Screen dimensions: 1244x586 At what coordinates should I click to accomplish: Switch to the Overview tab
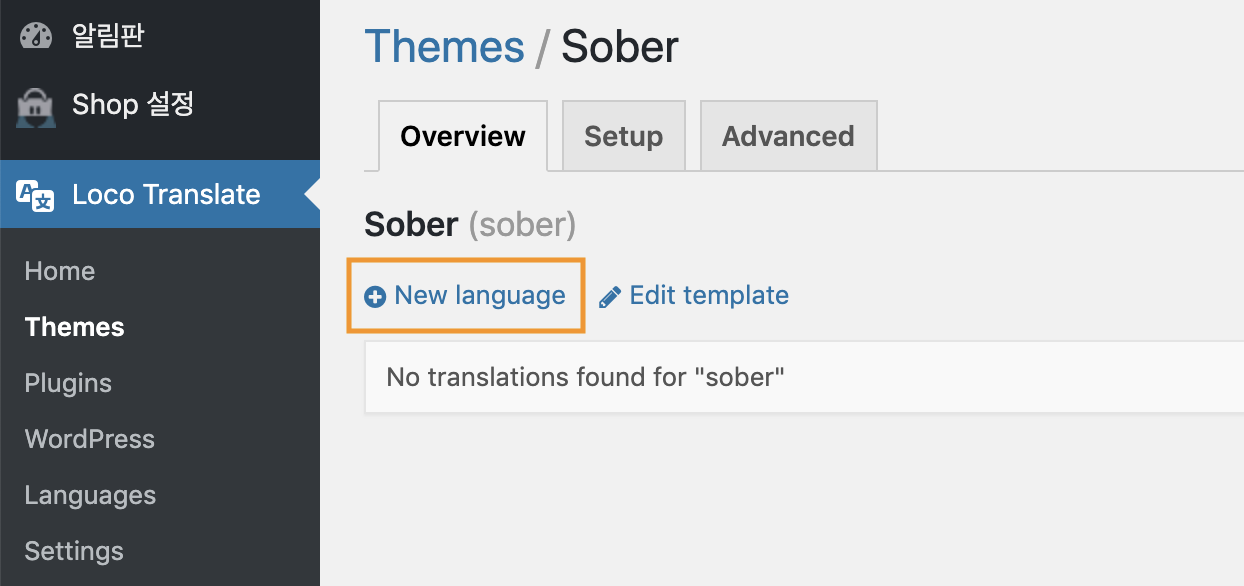coord(463,136)
